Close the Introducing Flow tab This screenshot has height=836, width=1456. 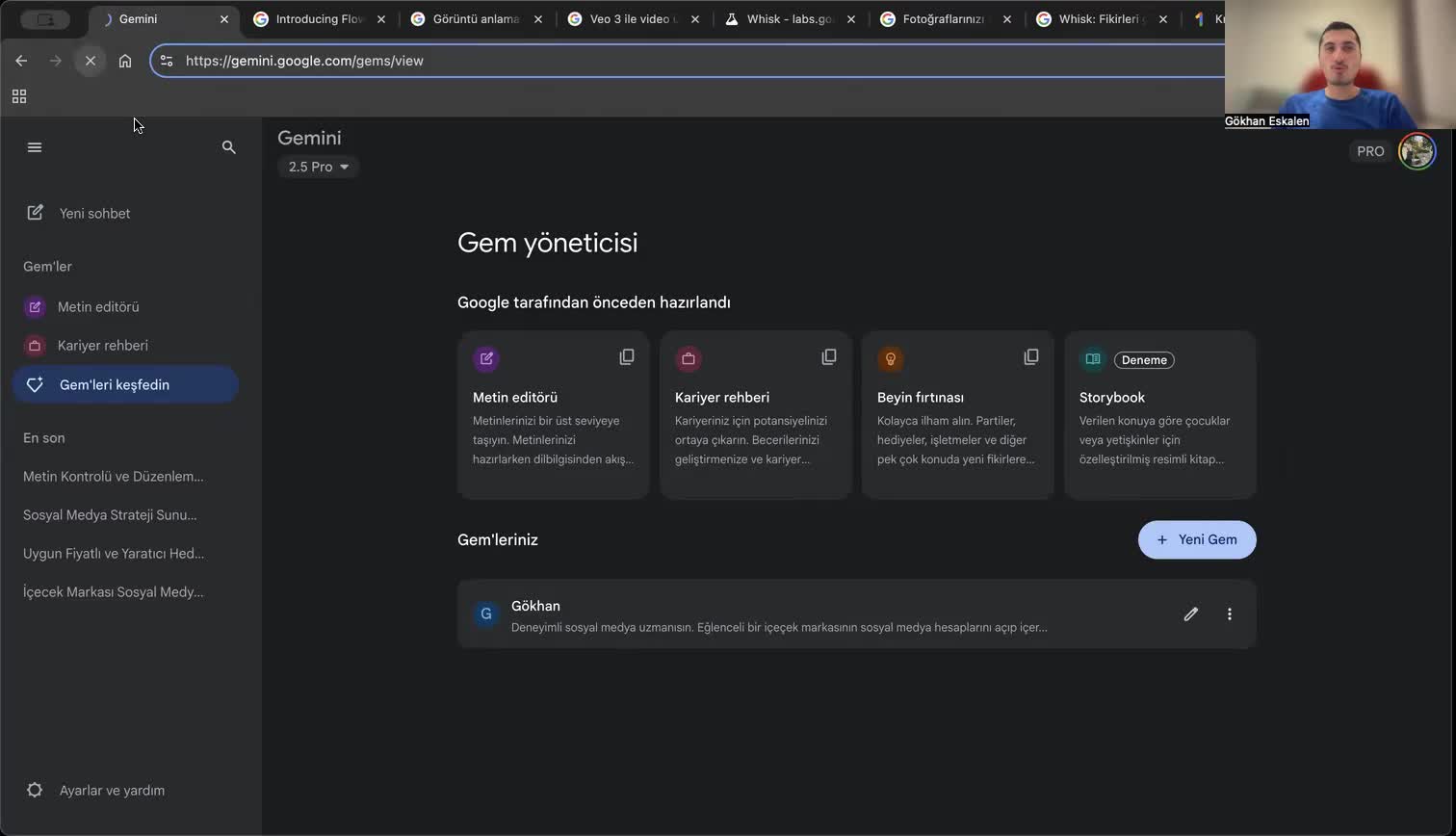tap(381, 19)
